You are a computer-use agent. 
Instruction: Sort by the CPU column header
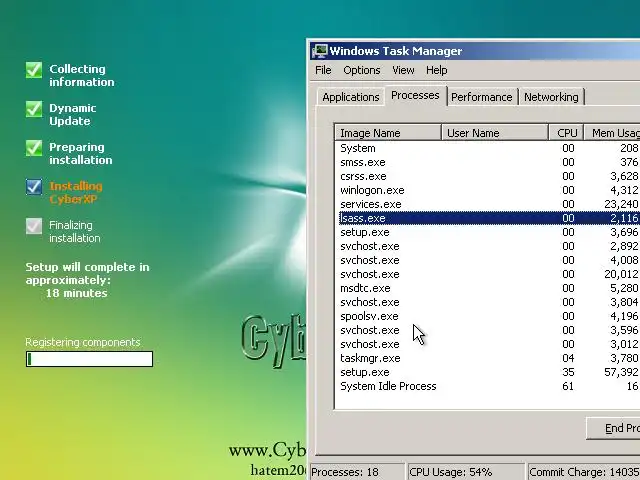tap(566, 133)
